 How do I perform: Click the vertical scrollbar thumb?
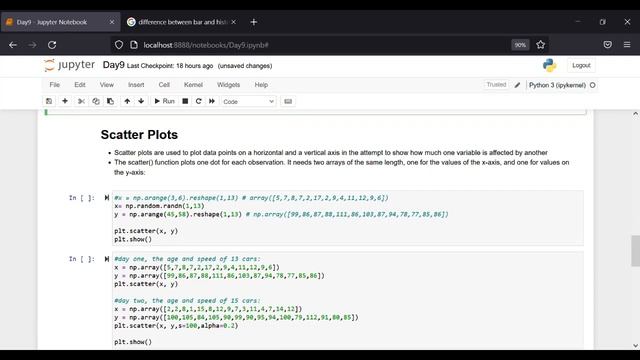[x=635, y=251]
